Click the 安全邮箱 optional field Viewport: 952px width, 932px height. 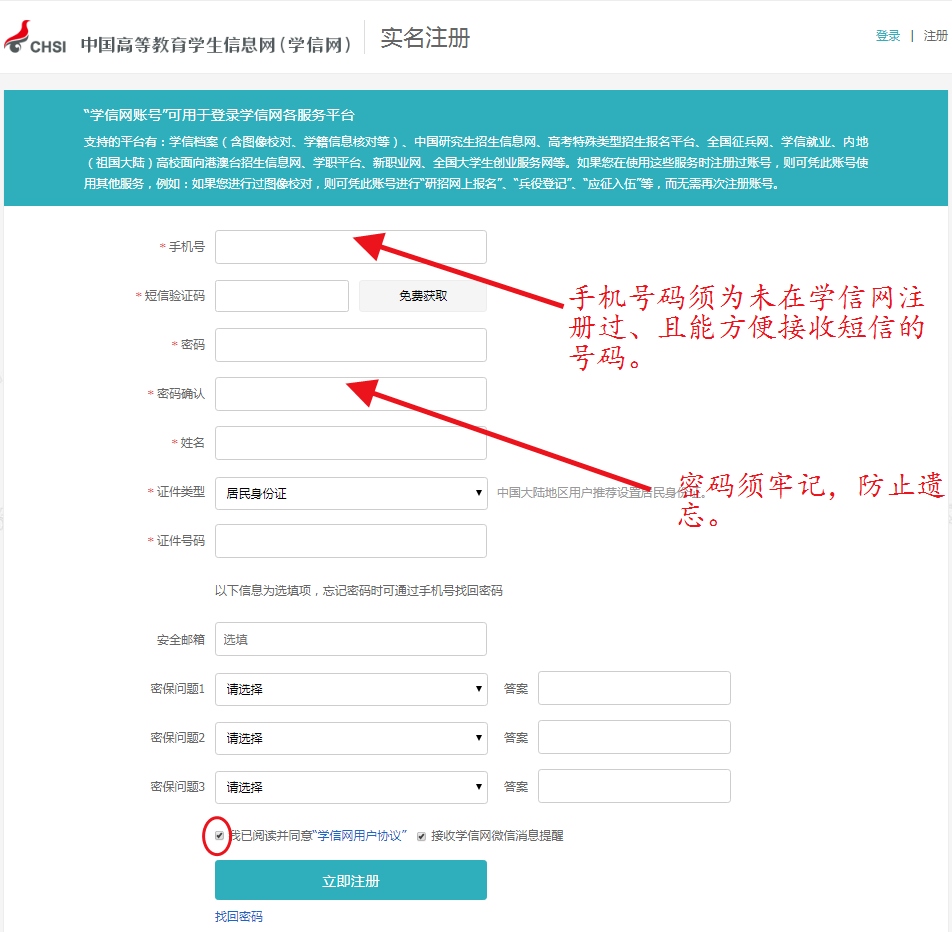click(x=350, y=639)
